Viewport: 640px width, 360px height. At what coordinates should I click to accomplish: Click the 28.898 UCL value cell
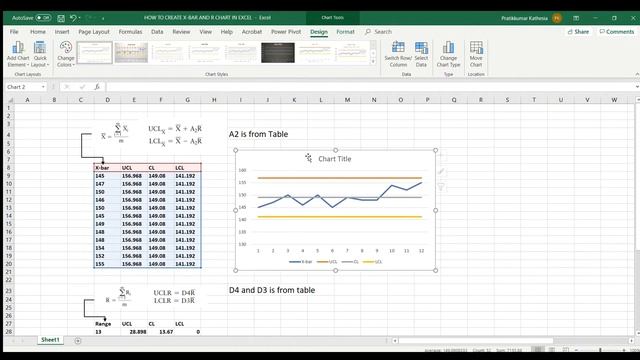click(134, 332)
